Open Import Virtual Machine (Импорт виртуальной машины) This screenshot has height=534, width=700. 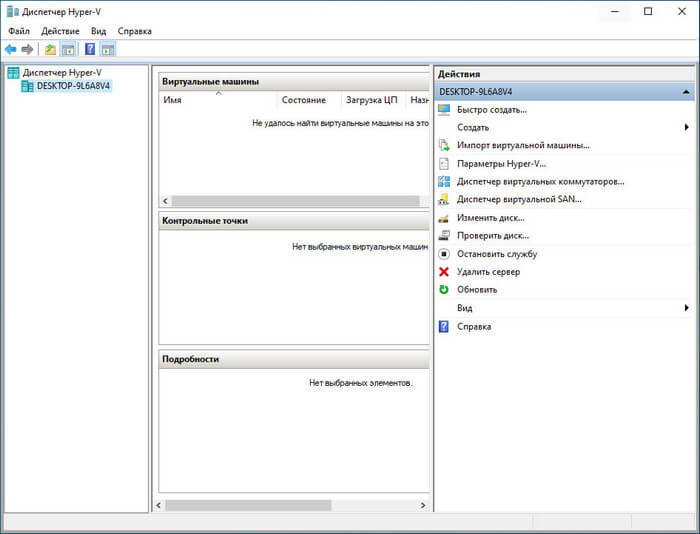pyautogui.click(x=523, y=146)
